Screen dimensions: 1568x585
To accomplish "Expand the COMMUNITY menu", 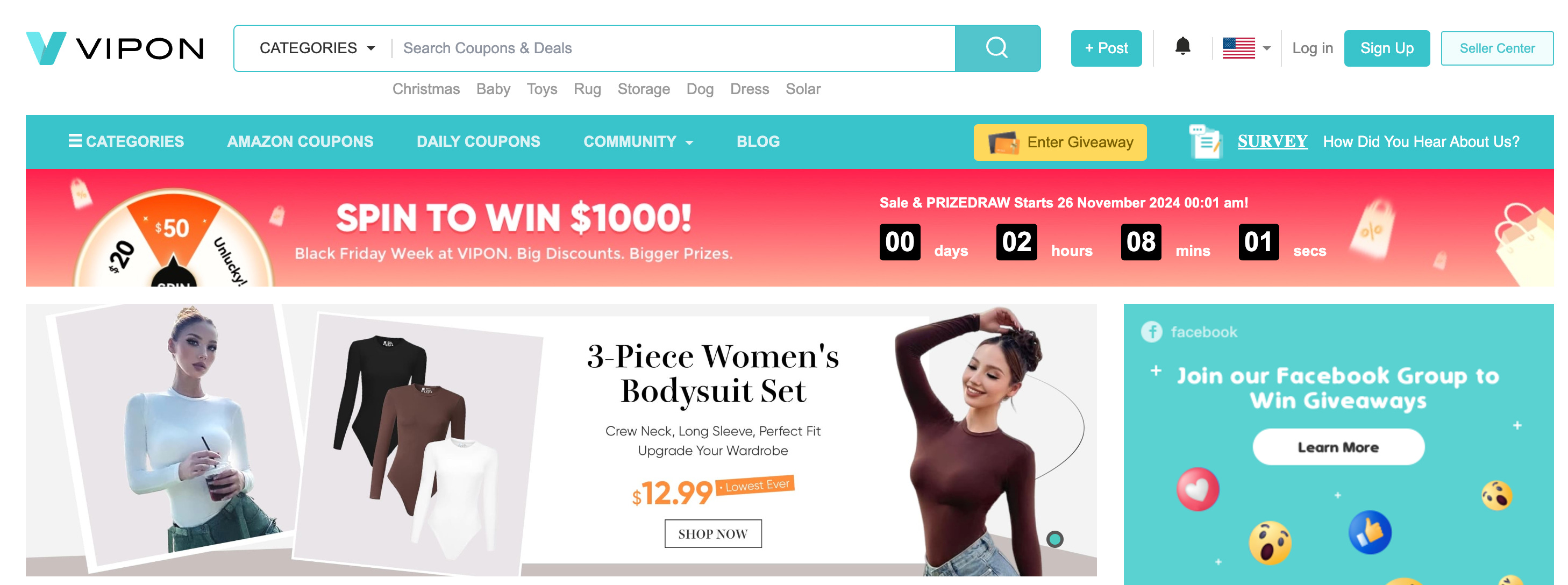I will click(638, 141).
